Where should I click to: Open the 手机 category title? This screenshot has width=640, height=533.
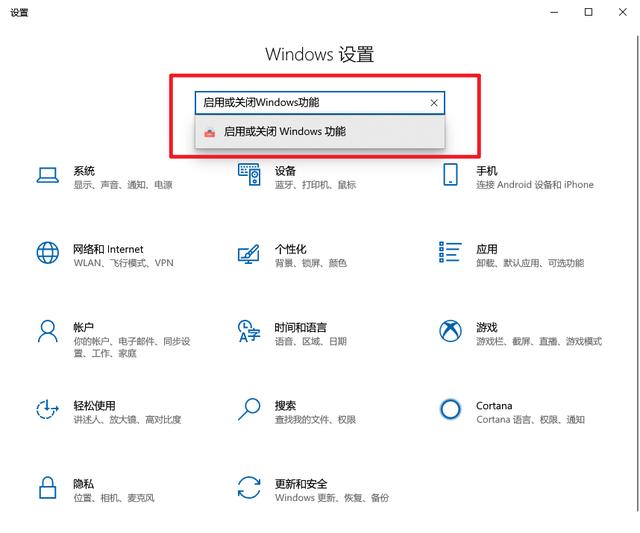point(487,171)
